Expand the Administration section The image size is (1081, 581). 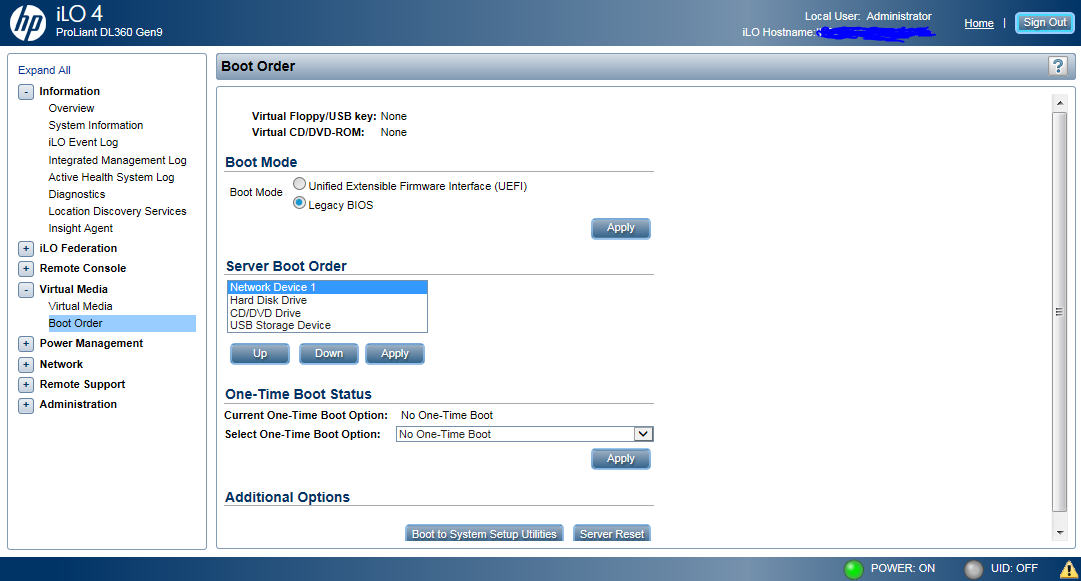26,405
